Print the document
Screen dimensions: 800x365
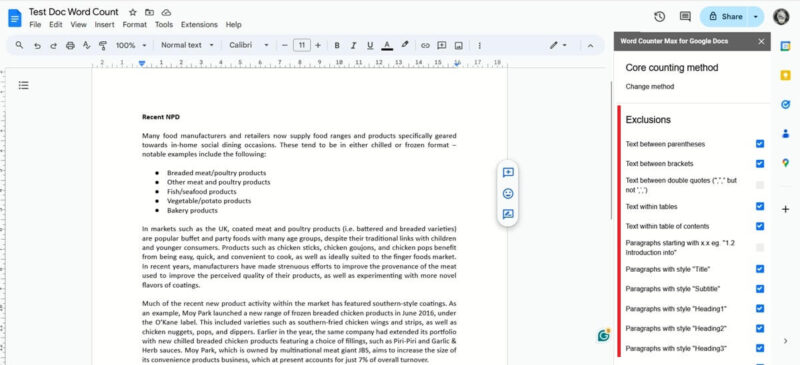point(70,45)
